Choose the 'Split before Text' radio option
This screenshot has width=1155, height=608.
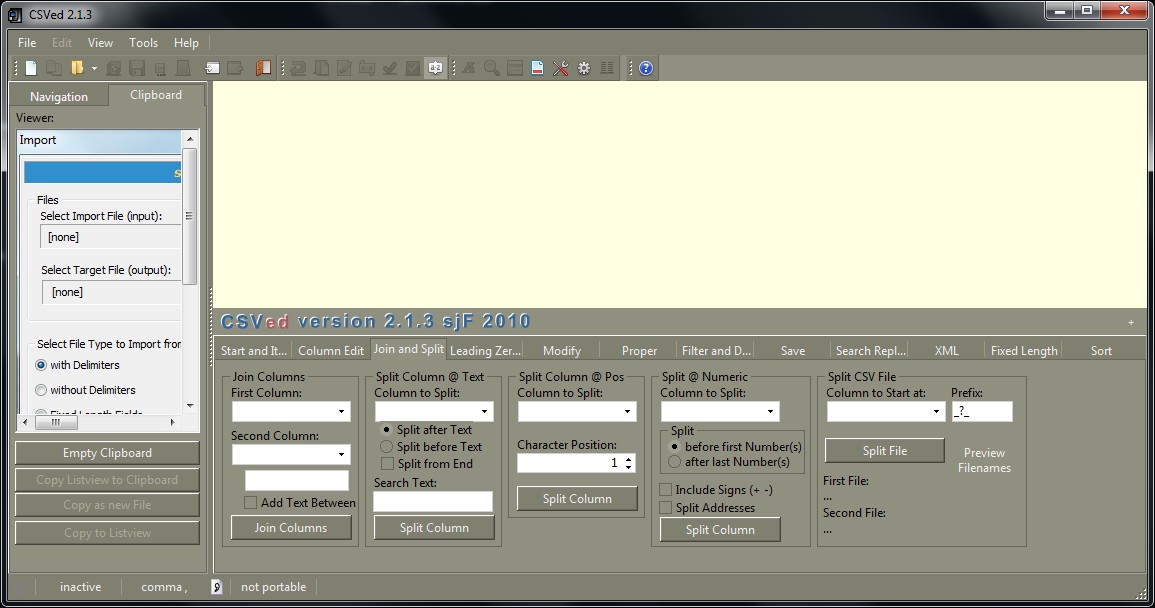pyautogui.click(x=387, y=447)
